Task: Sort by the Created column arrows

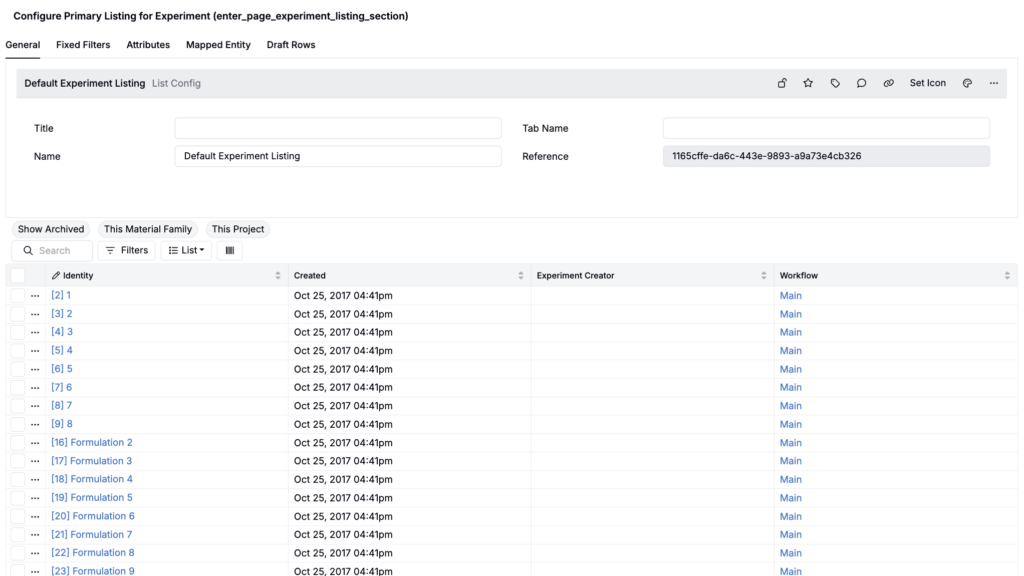Action: pos(521,275)
